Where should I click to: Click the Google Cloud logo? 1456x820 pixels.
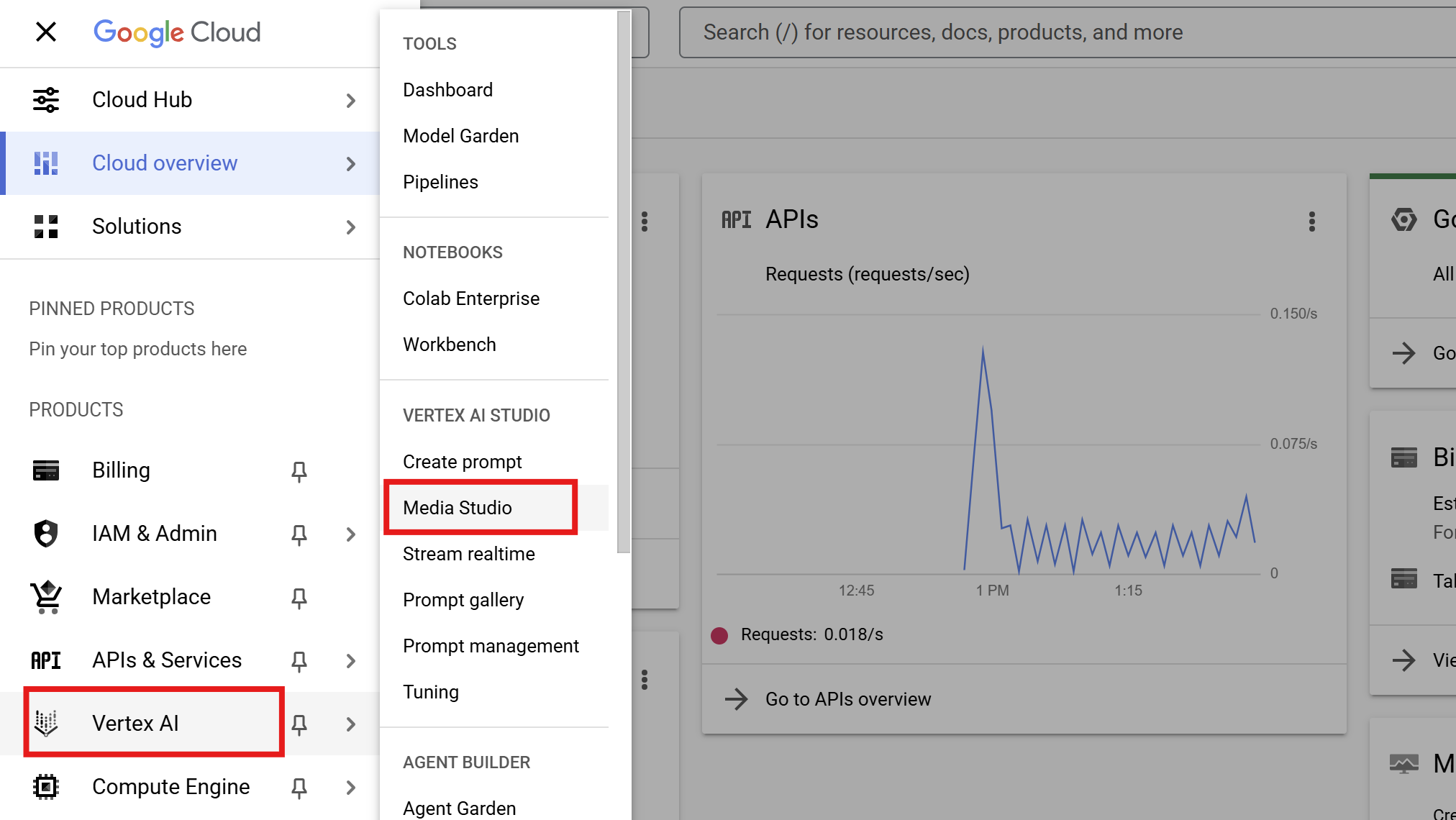click(177, 32)
